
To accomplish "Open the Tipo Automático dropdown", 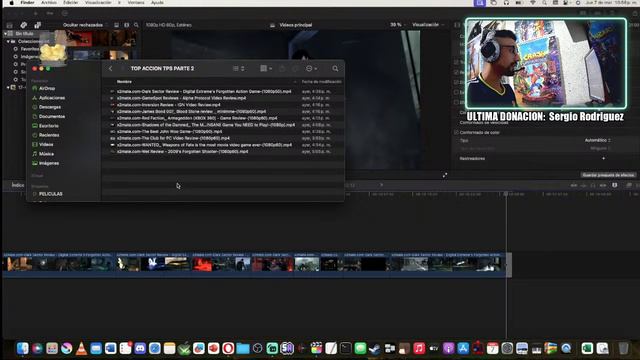I will tap(598, 140).
